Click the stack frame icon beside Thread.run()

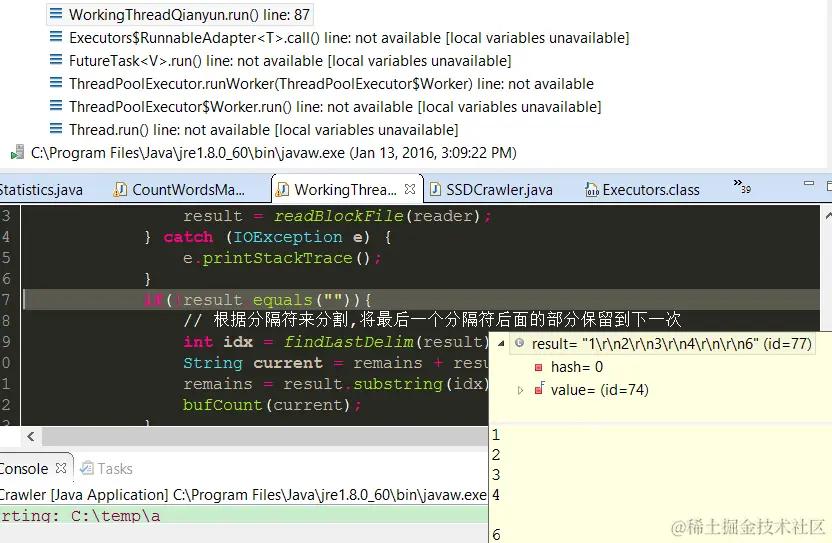[x=56, y=128]
